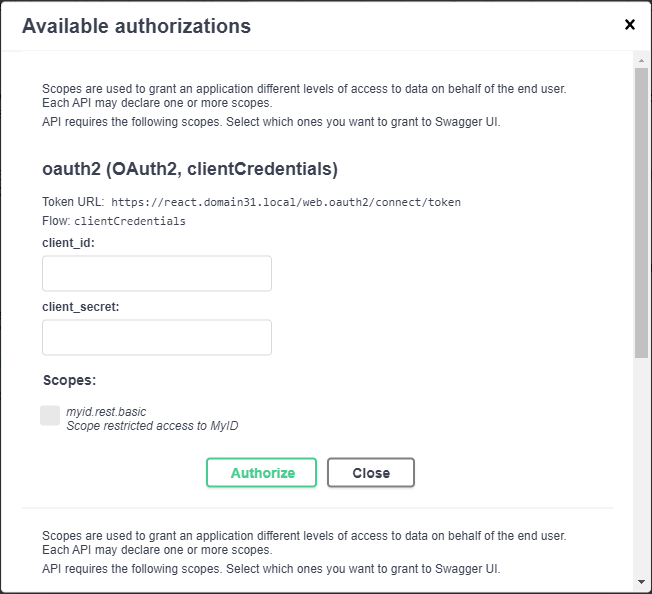652x594 pixels.
Task: Click the first scopes explanation paragraph
Action: (x=304, y=95)
